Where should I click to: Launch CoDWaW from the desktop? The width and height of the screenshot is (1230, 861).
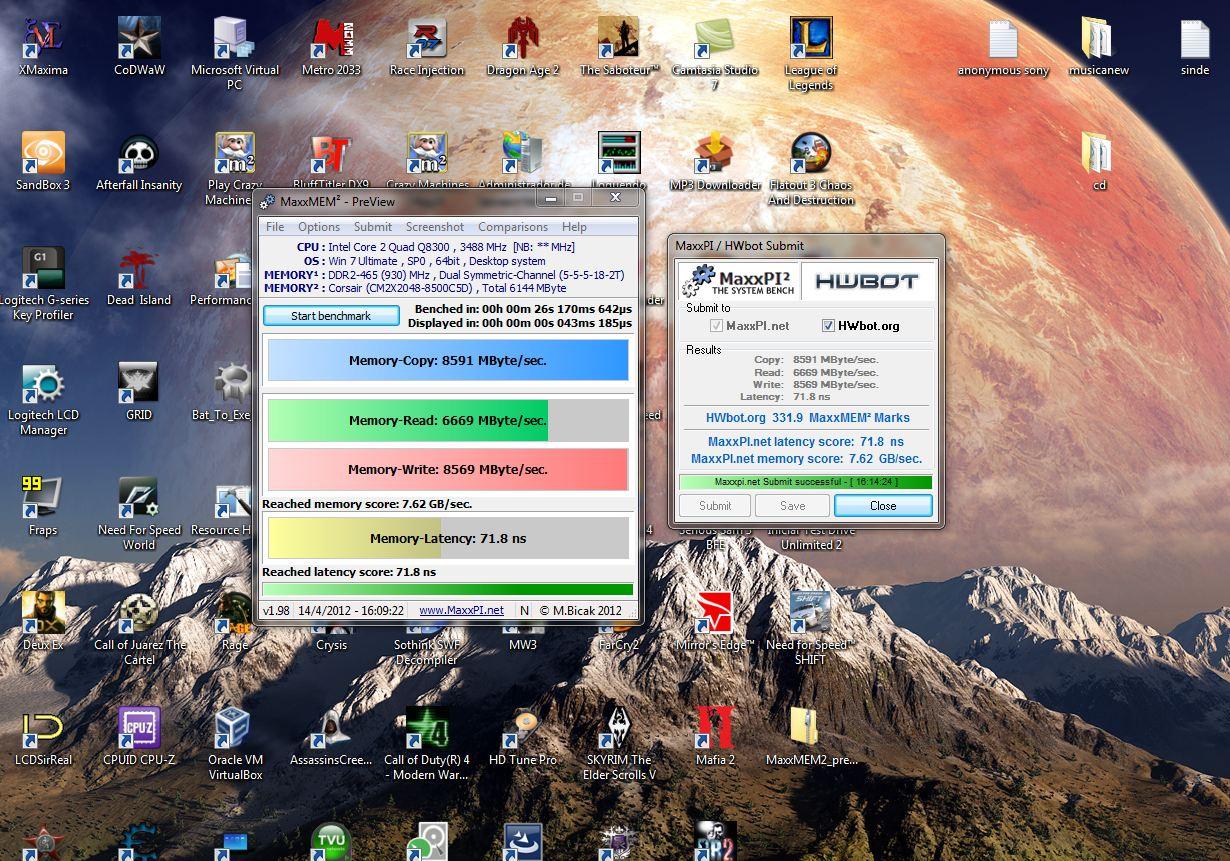click(x=139, y=46)
